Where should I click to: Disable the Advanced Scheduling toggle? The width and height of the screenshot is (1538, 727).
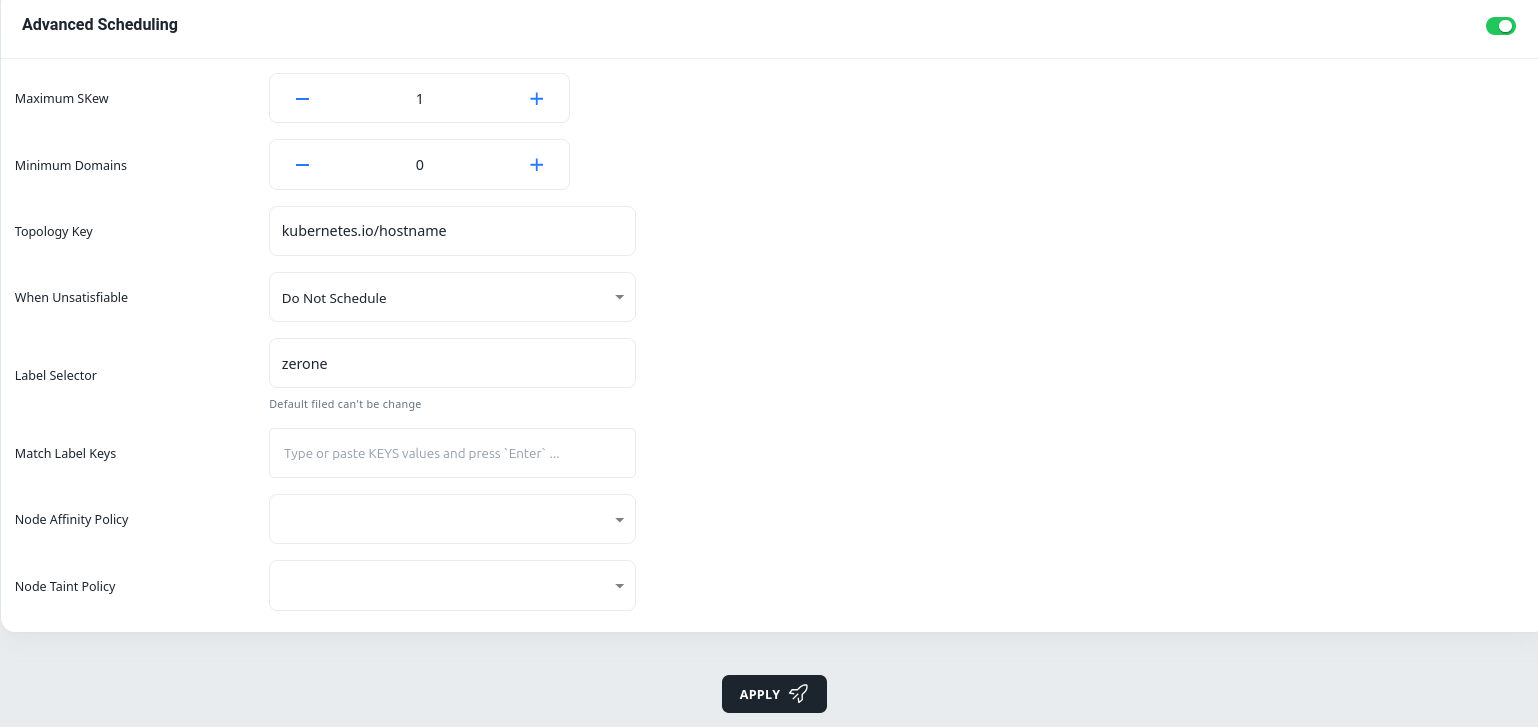[1500, 26]
